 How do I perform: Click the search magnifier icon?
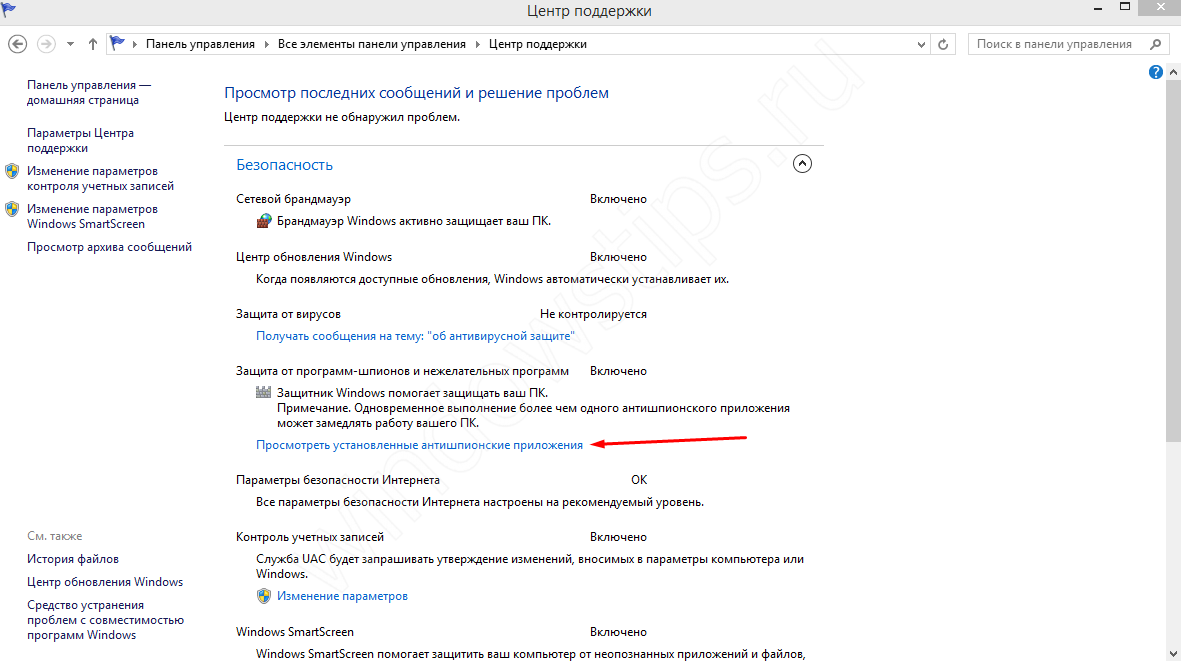click(1155, 44)
